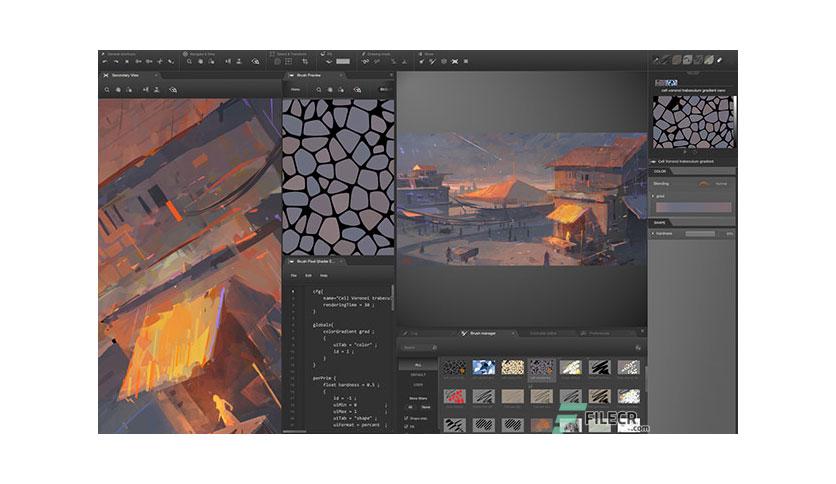Screen dimensions: 836x484
Task: Click the None filter button in brush manager
Action: pos(426,407)
